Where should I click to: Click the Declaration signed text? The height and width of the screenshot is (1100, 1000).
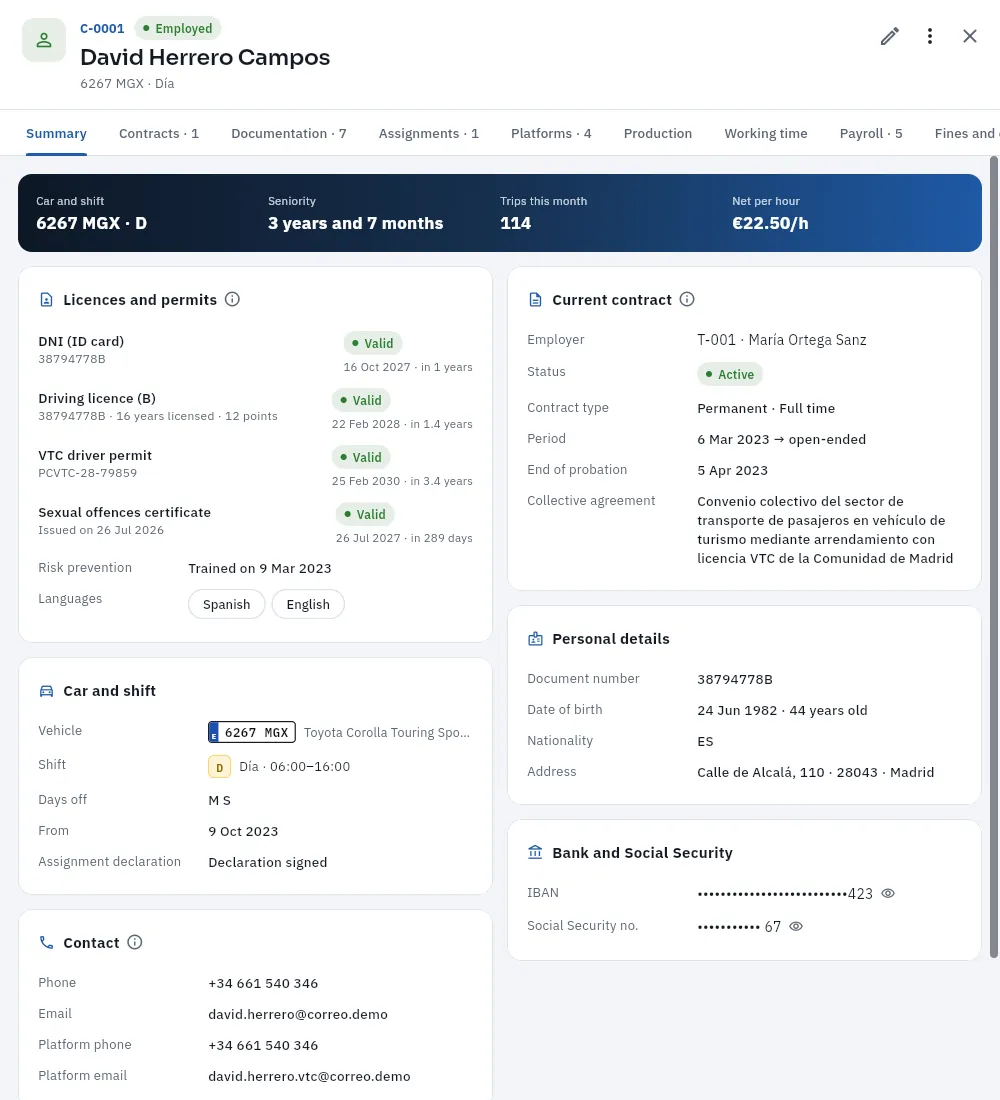[x=268, y=863]
